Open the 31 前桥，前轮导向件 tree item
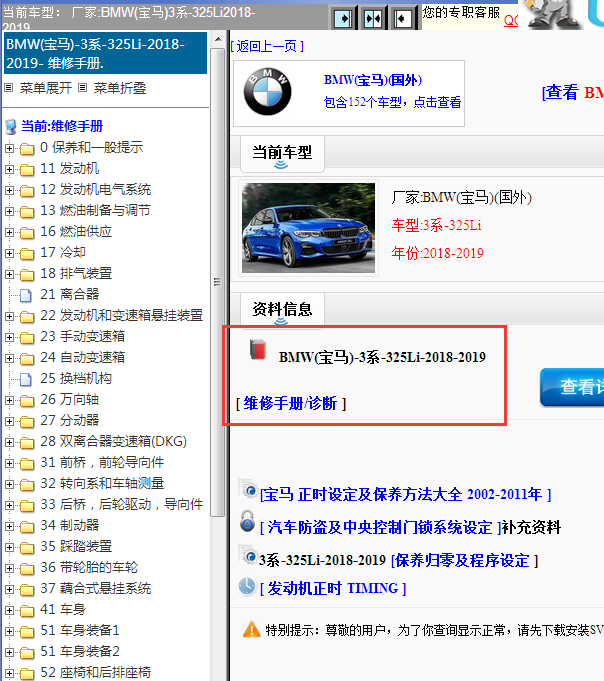Image resolution: width=604 pixels, height=681 pixels. 102,462
